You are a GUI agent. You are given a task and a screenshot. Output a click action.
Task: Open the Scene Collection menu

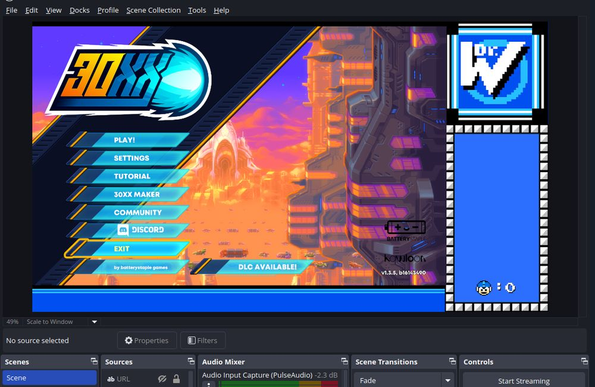(x=153, y=10)
